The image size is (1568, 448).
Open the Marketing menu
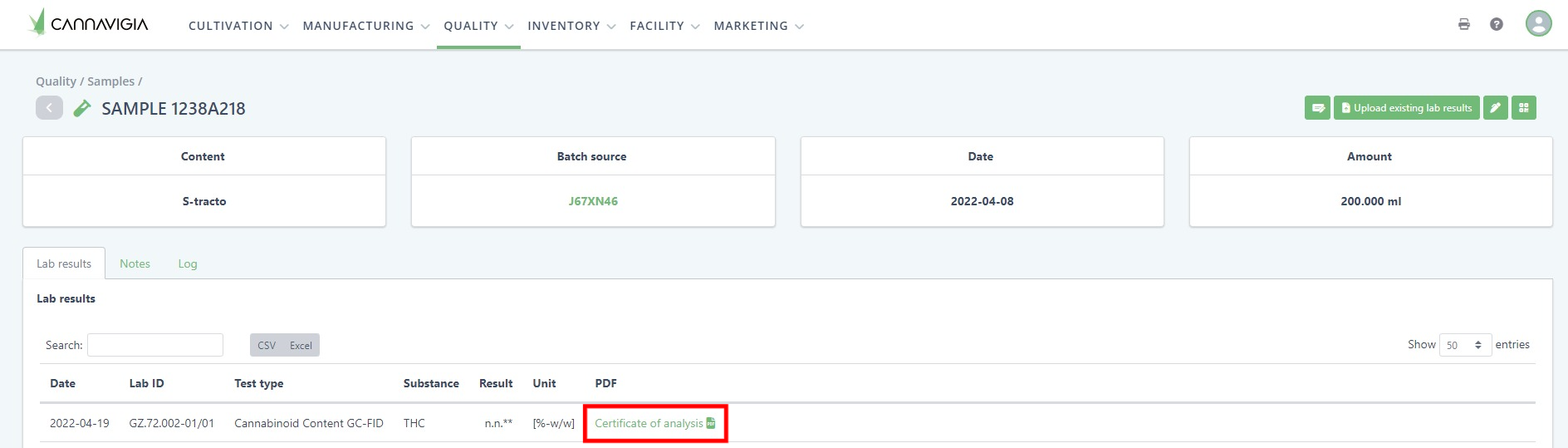pyautogui.click(x=758, y=26)
